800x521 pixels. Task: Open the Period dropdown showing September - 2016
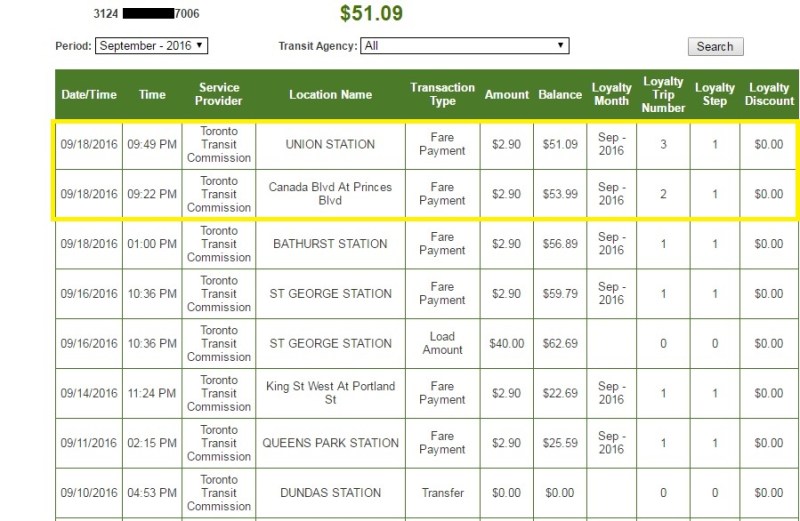click(x=151, y=46)
